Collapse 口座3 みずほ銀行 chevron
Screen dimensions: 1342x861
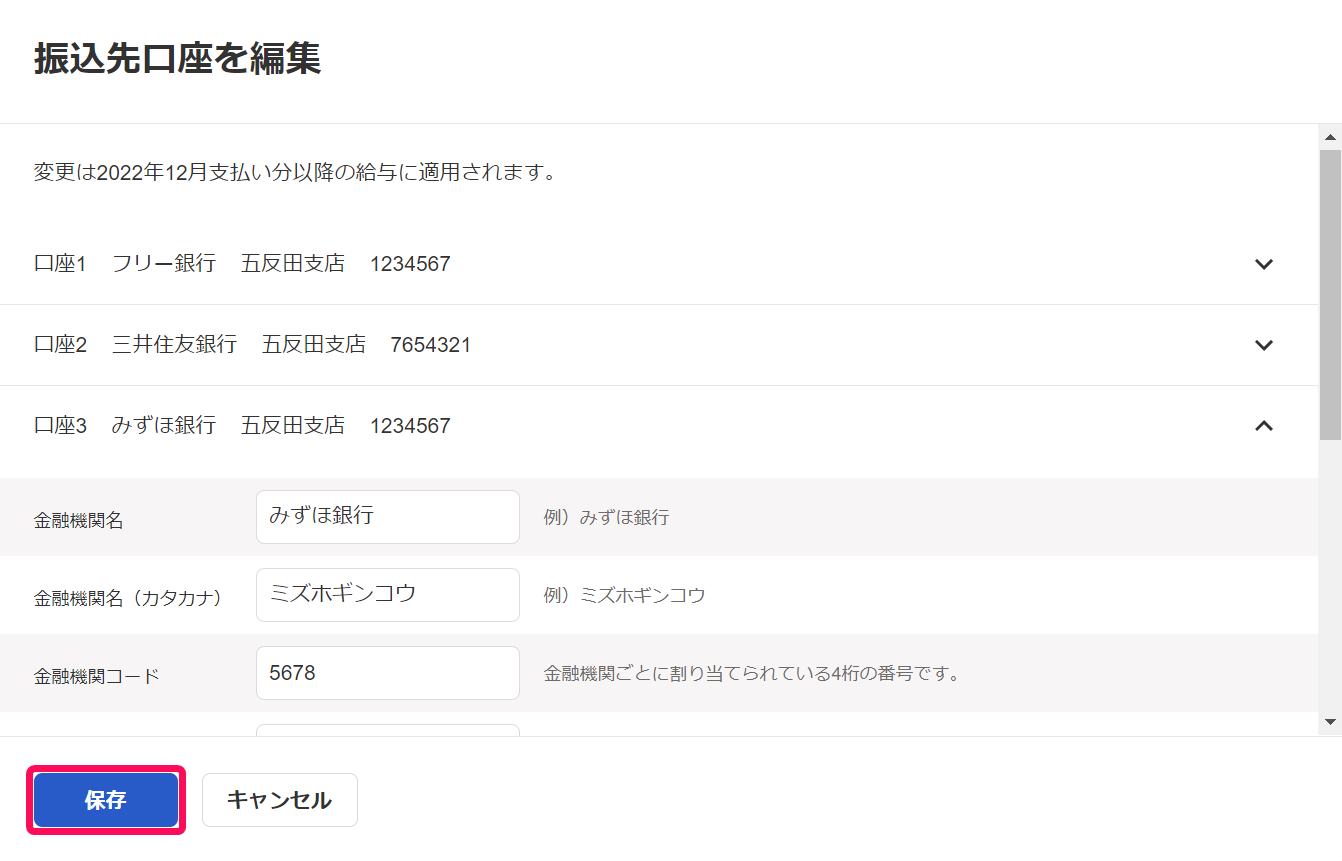1264,426
